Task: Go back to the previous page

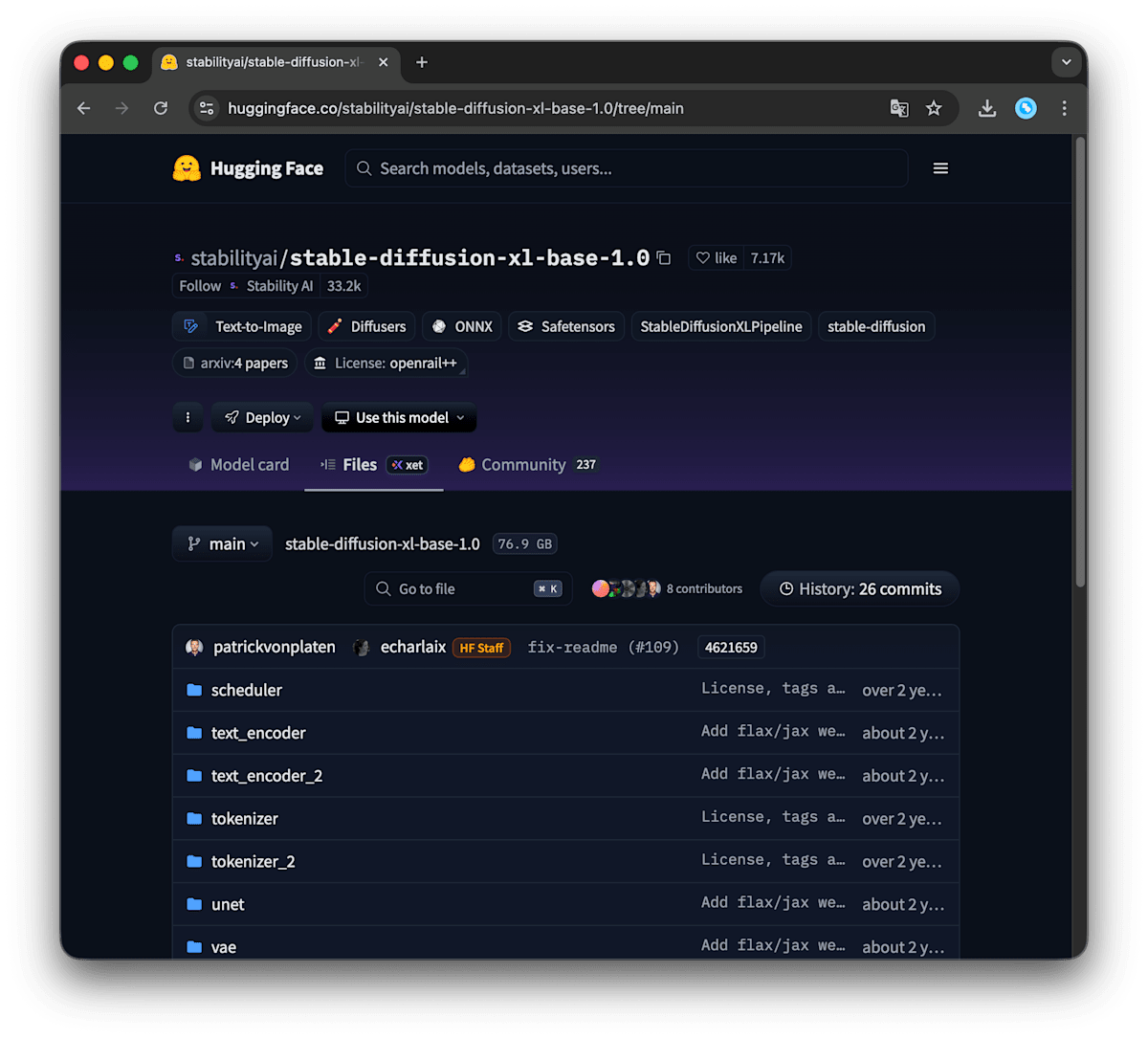Action: 84,108
